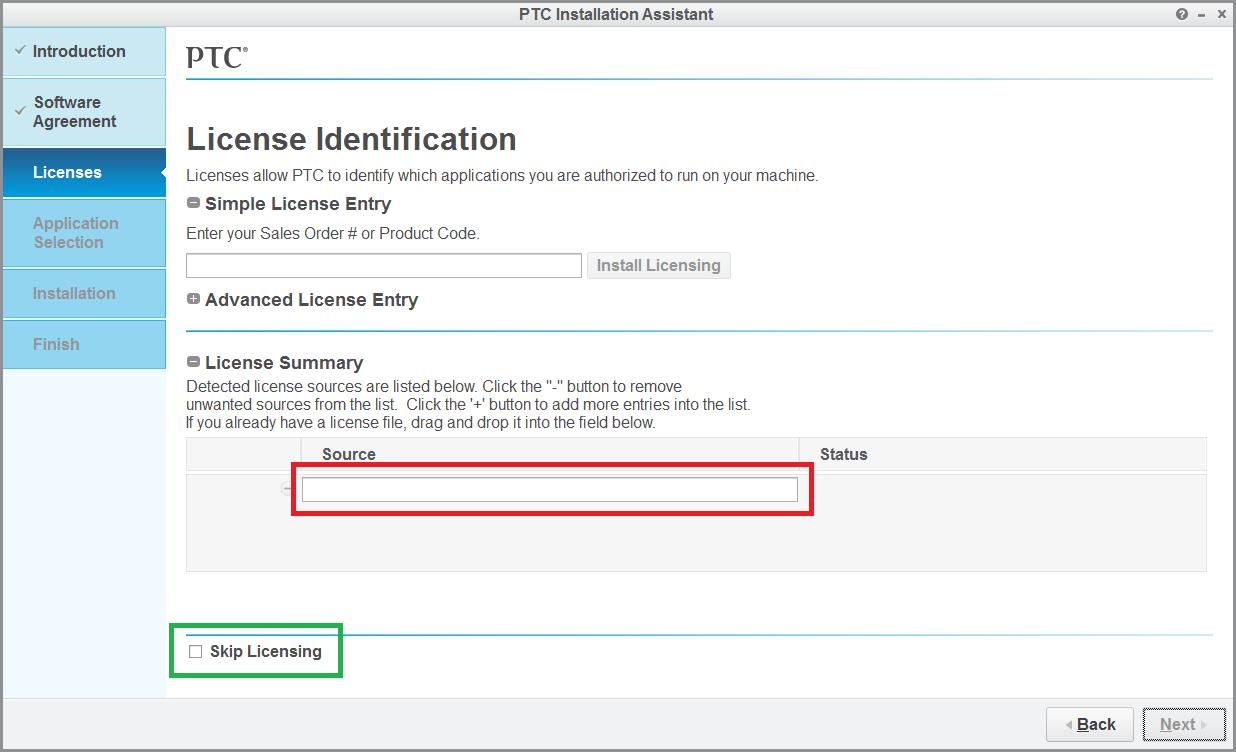The width and height of the screenshot is (1236, 752).
Task: Expand the Advanced License Entry section
Action: pyautogui.click(x=194, y=299)
